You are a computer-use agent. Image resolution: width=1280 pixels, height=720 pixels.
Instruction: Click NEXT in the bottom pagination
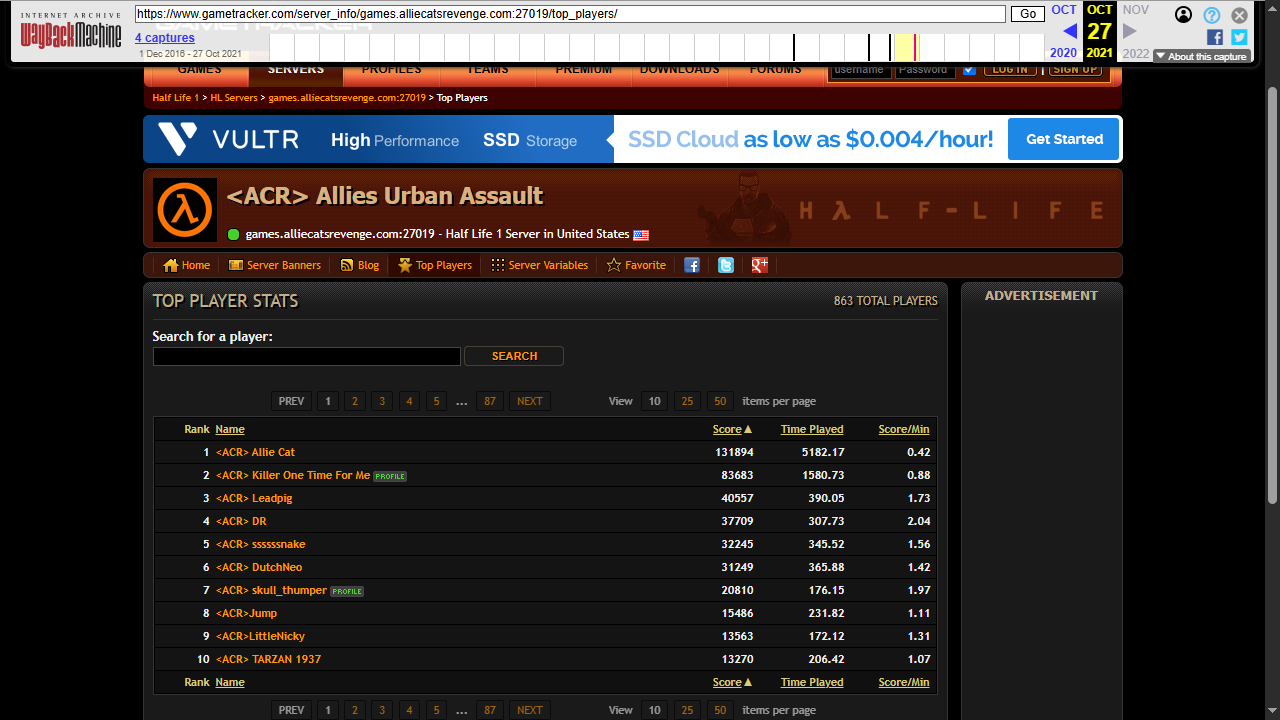coord(530,710)
